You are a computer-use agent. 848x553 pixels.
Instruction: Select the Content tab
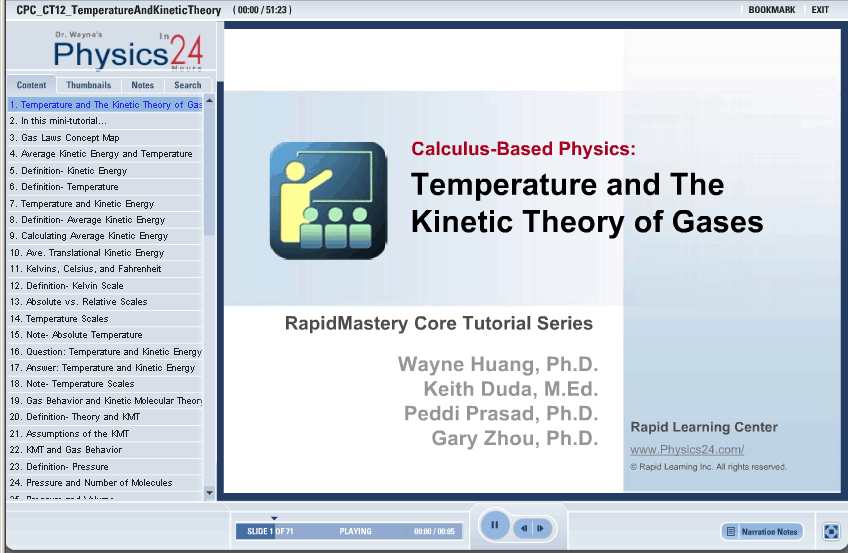(x=31, y=86)
